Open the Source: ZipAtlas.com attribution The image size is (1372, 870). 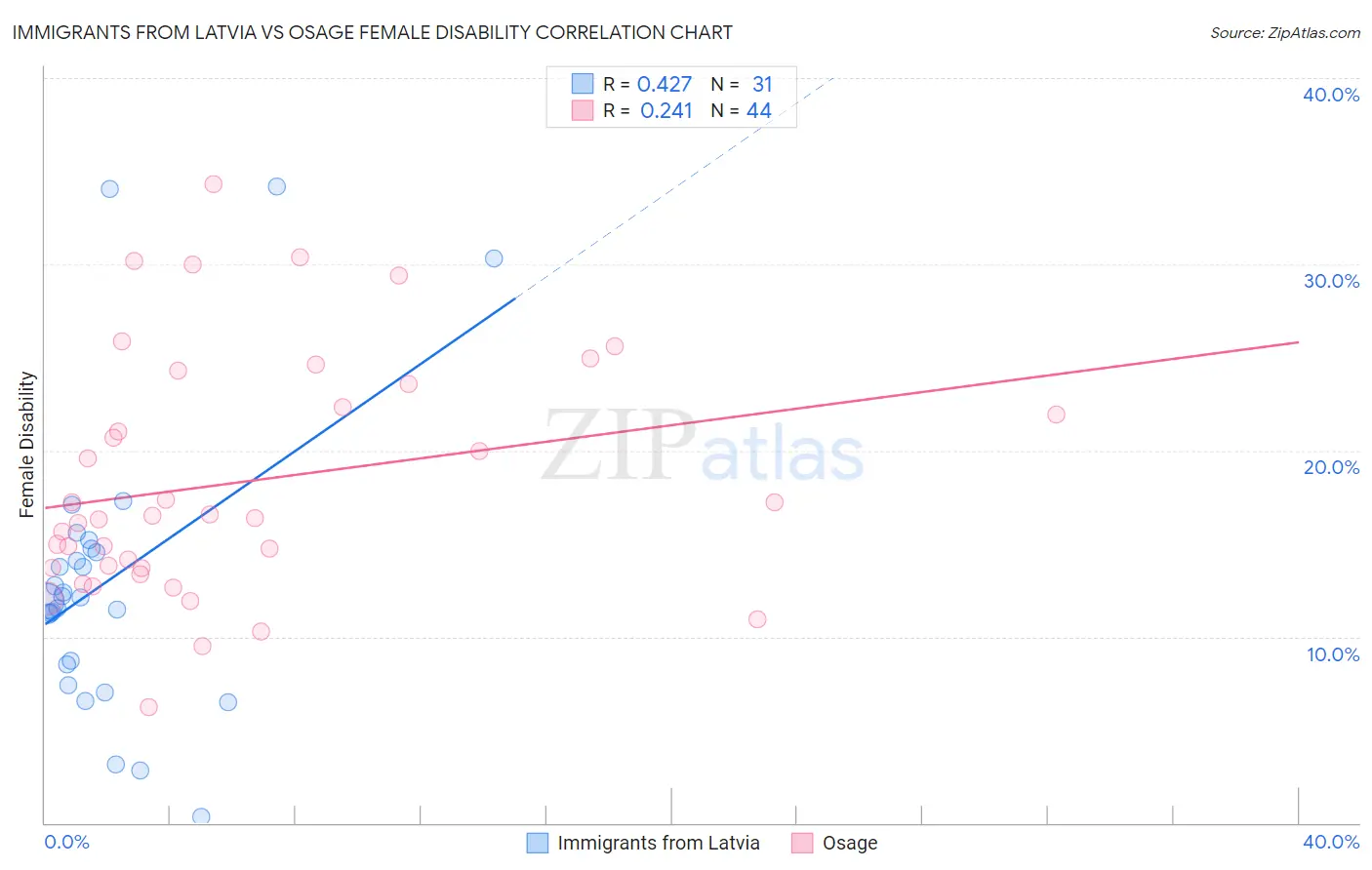[x=1285, y=33]
